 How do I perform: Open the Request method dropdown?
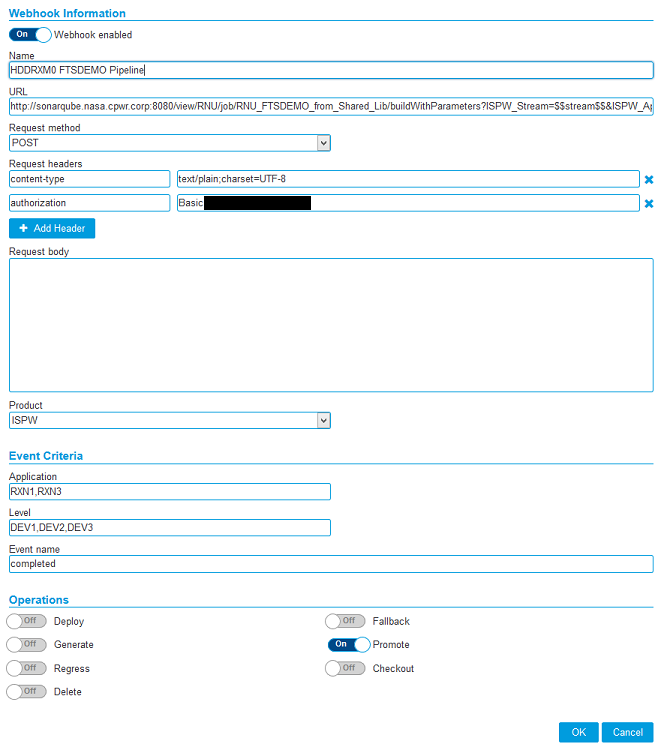coord(170,143)
